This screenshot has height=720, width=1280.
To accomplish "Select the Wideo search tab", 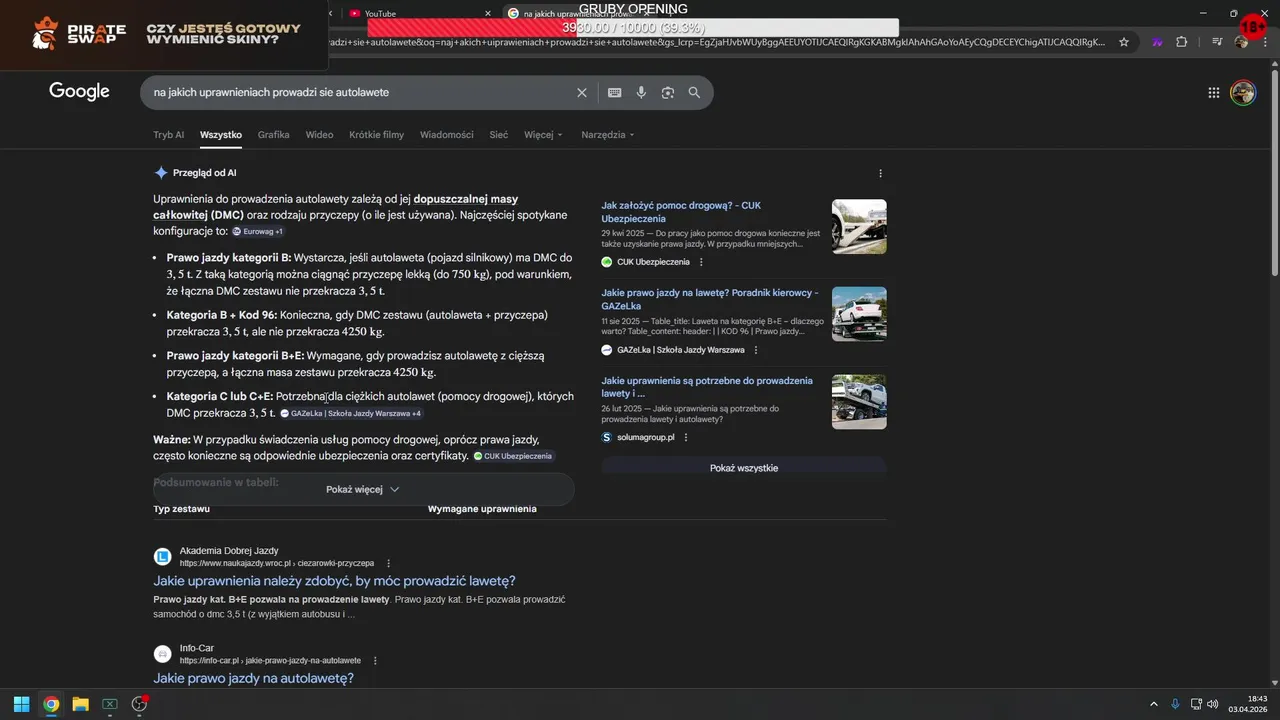I will click(x=319, y=134).
